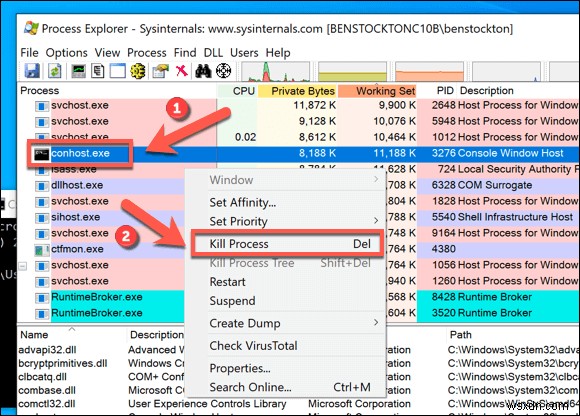Image resolution: width=580 pixels, height=416 pixels.
Task: Sort by upper pane Description column header
Action: 518,91
